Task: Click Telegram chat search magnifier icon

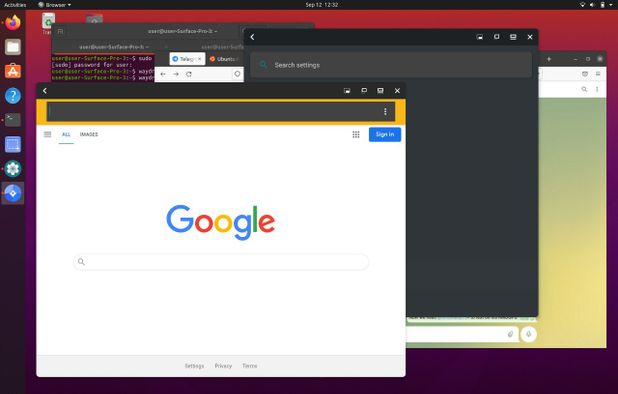Action: click(584, 89)
